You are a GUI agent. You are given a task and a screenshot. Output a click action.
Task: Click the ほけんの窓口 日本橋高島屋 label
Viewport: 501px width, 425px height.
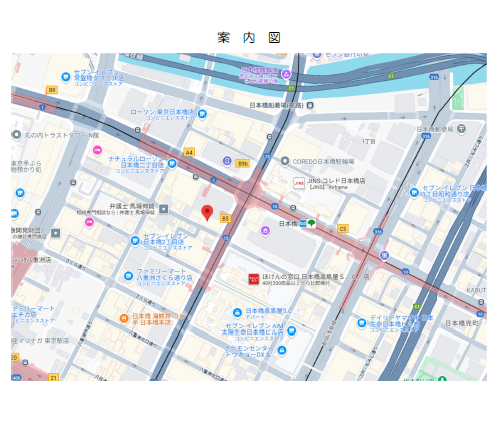(316, 279)
